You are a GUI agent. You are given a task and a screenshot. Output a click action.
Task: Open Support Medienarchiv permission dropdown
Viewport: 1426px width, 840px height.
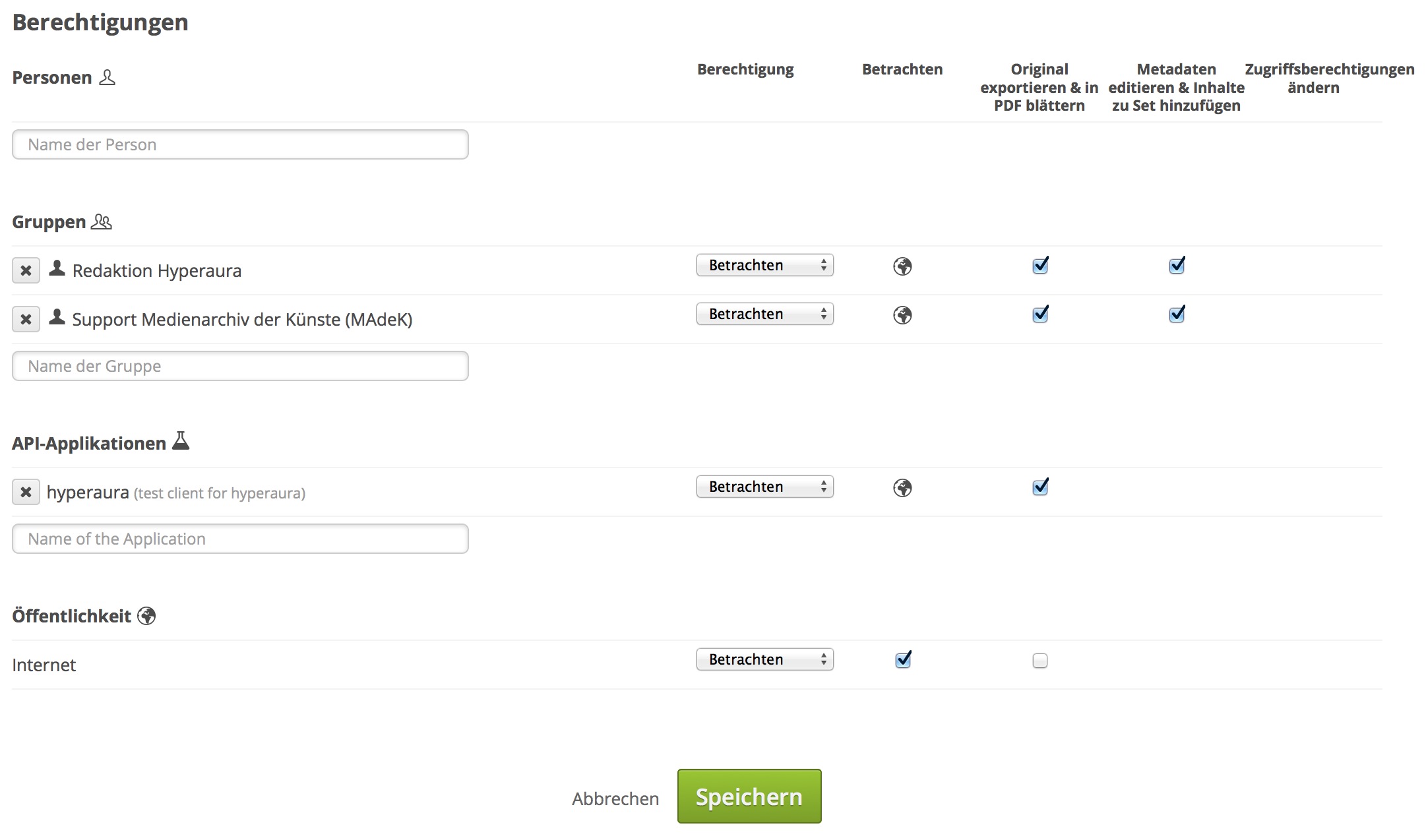point(764,314)
